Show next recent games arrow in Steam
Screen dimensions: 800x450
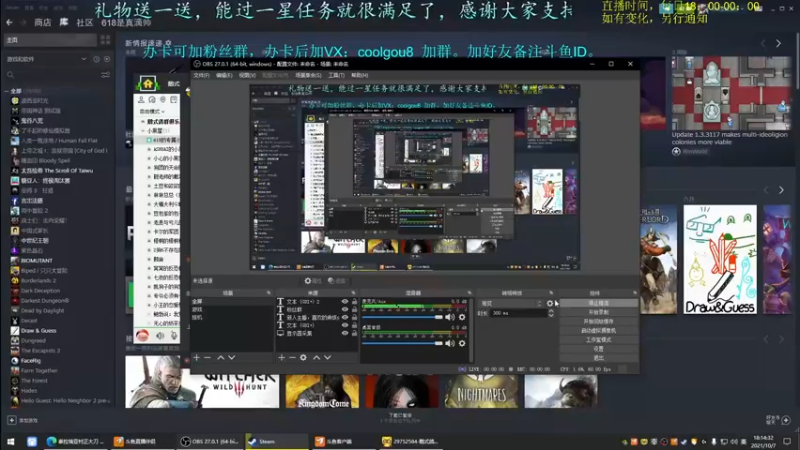tap(781, 190)
